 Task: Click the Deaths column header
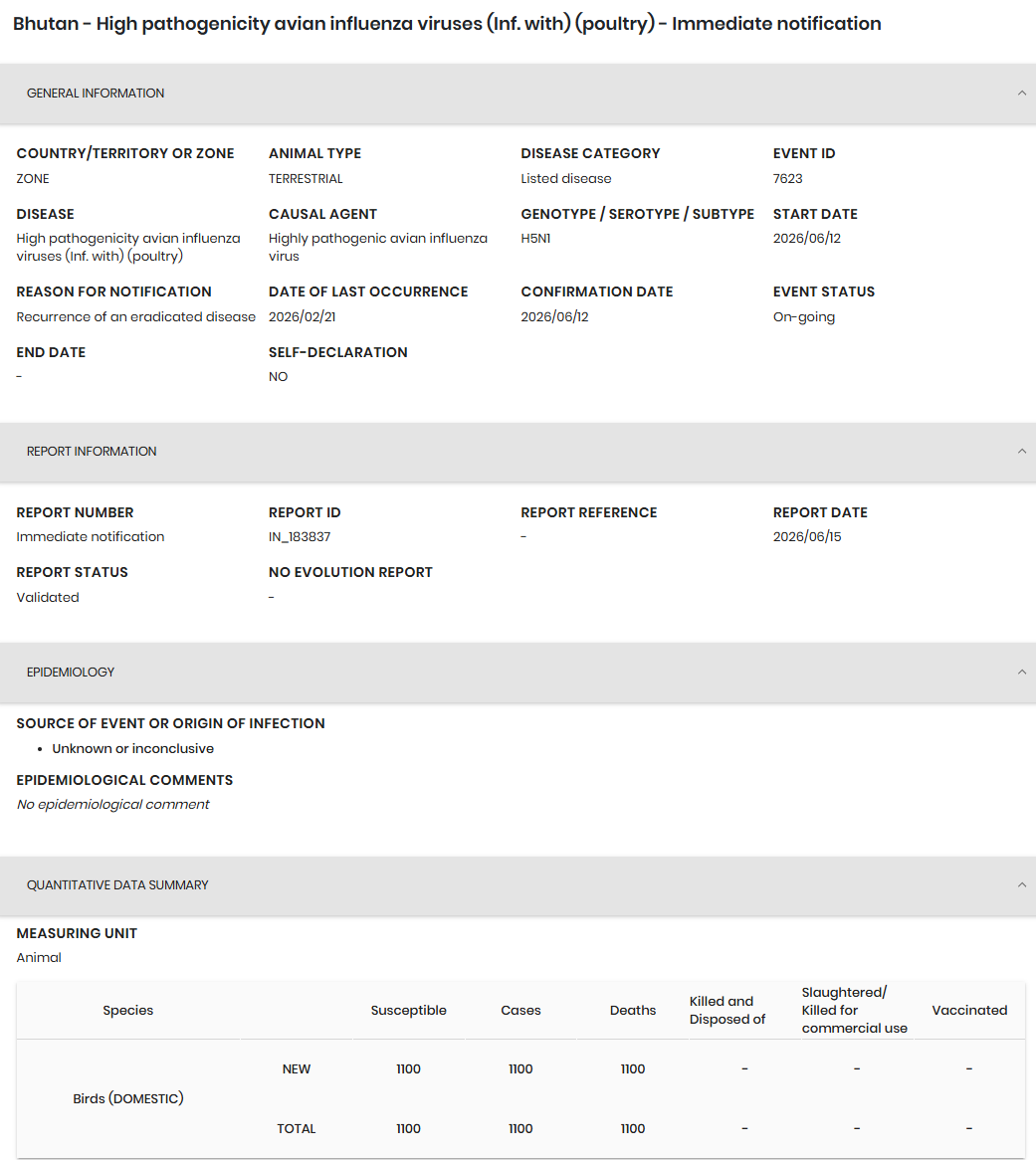click(x=633, y=1011)
